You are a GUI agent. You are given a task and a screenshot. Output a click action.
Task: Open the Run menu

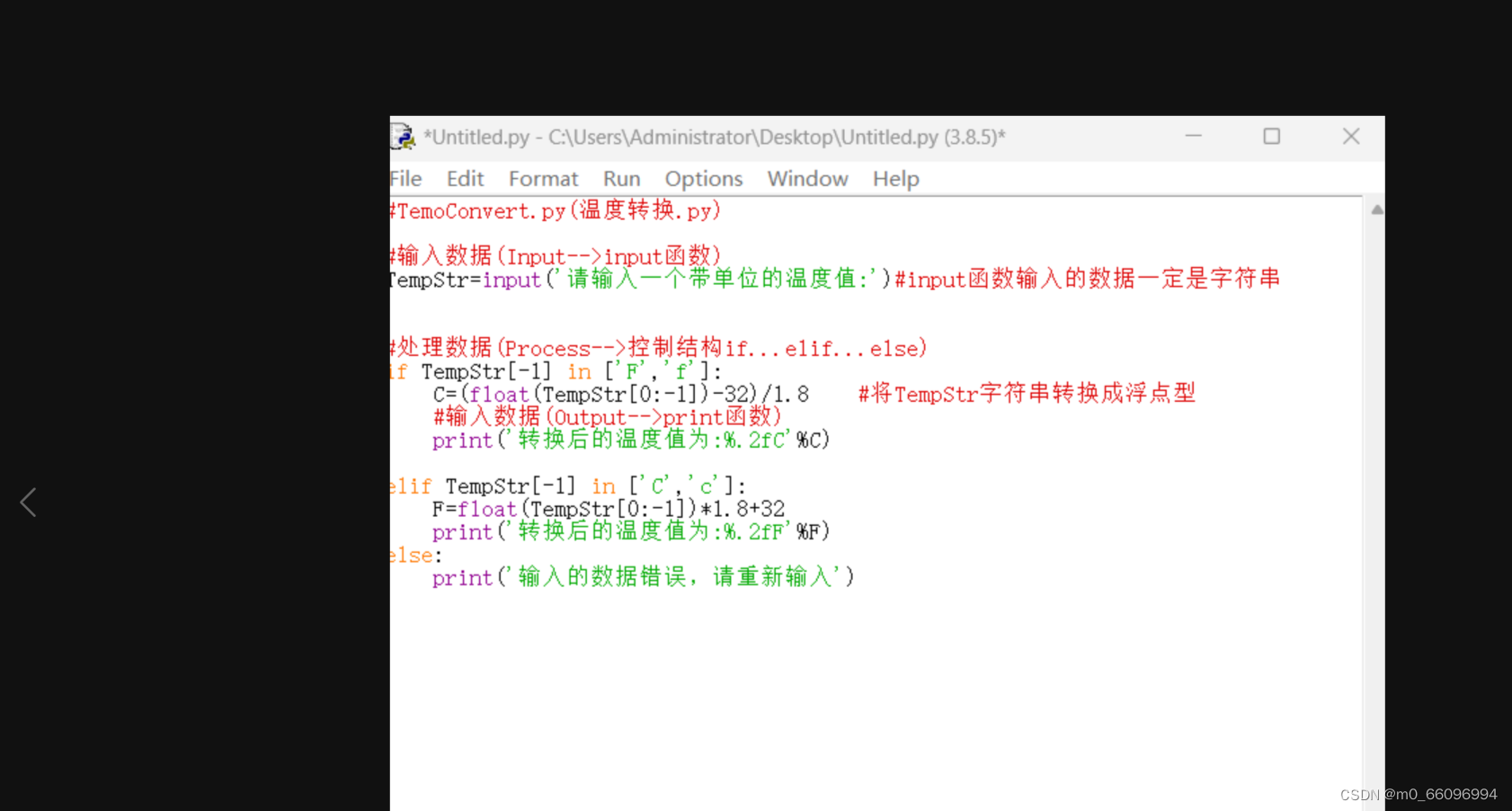coord(621,178)
